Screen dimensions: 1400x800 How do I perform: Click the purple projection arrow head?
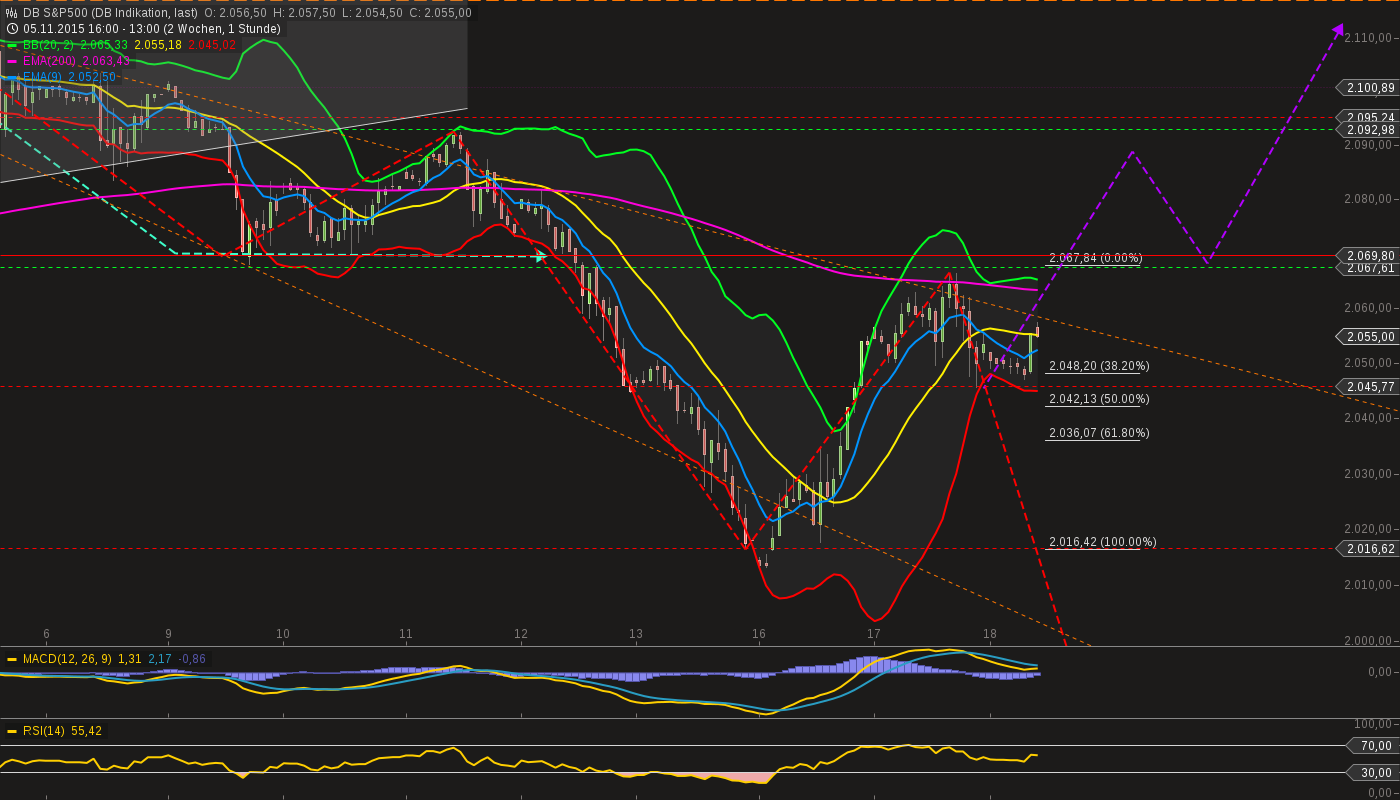[1338, 31]
